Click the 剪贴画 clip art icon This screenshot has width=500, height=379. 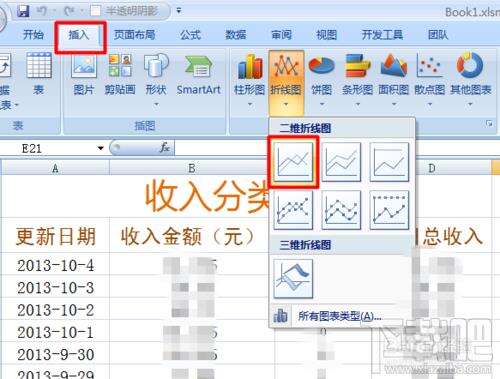tap(120, 74)
